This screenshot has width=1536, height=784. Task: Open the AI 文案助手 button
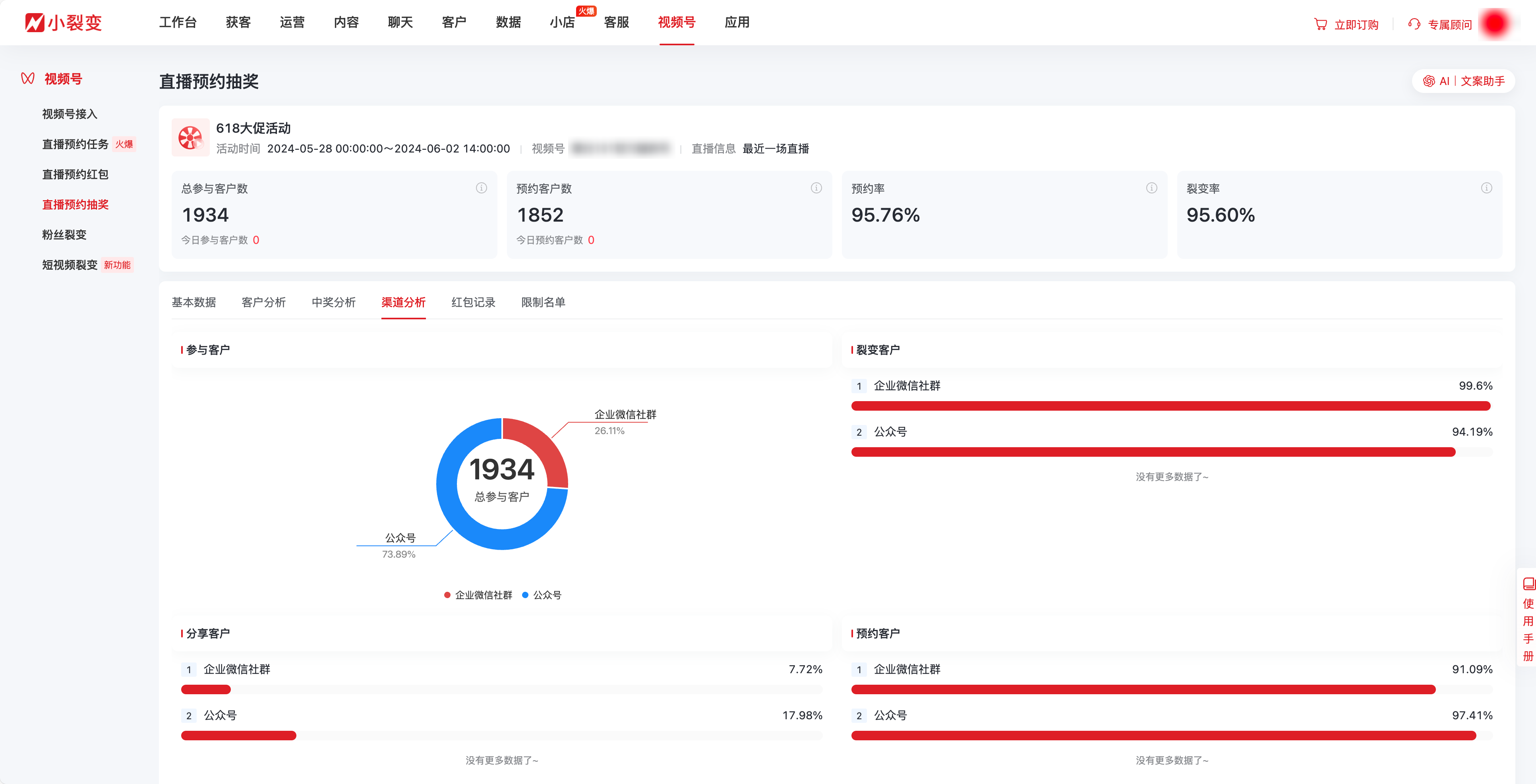pos(1463,81)
